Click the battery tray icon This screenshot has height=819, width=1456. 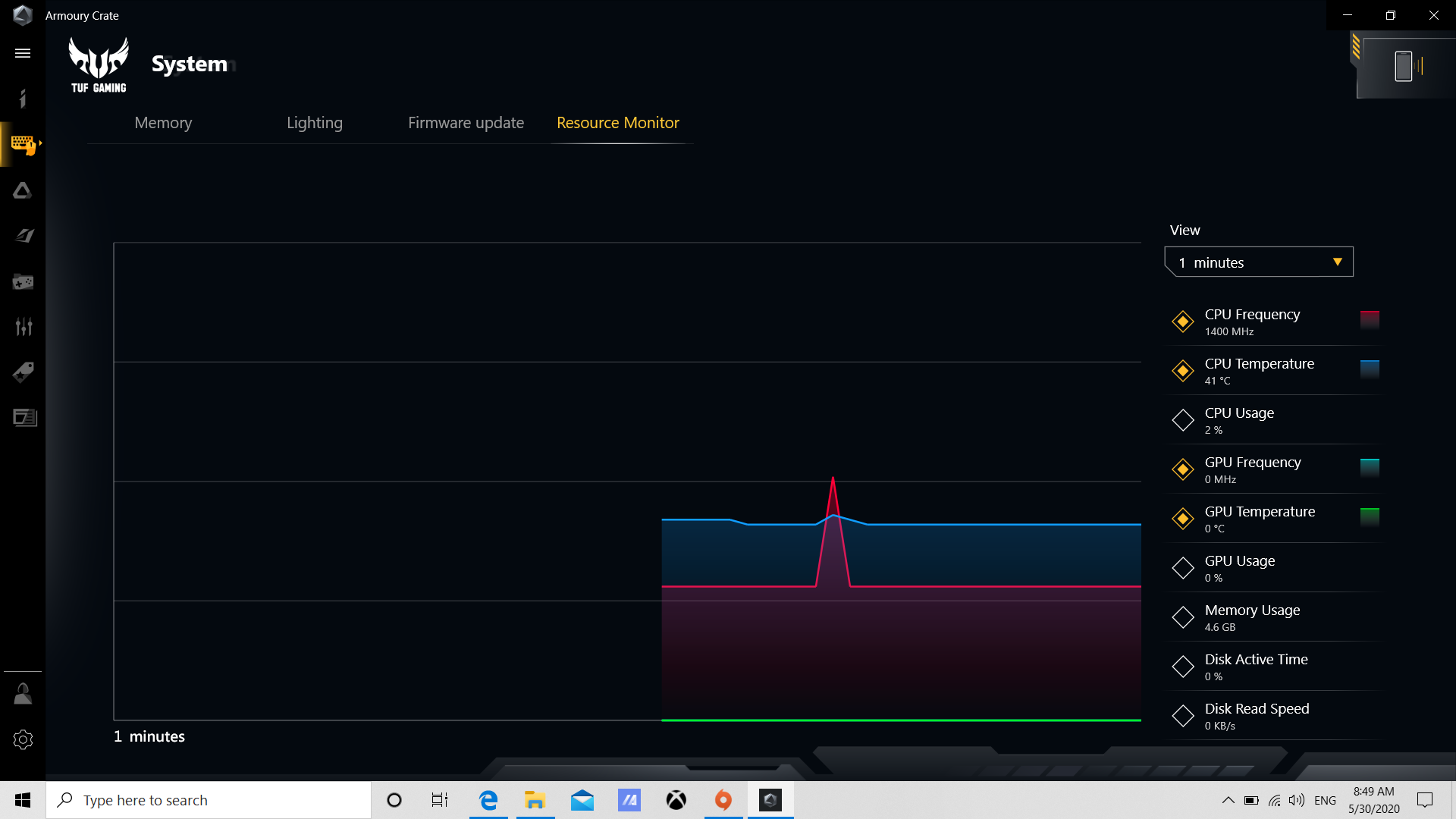(x=1252, y=800)
